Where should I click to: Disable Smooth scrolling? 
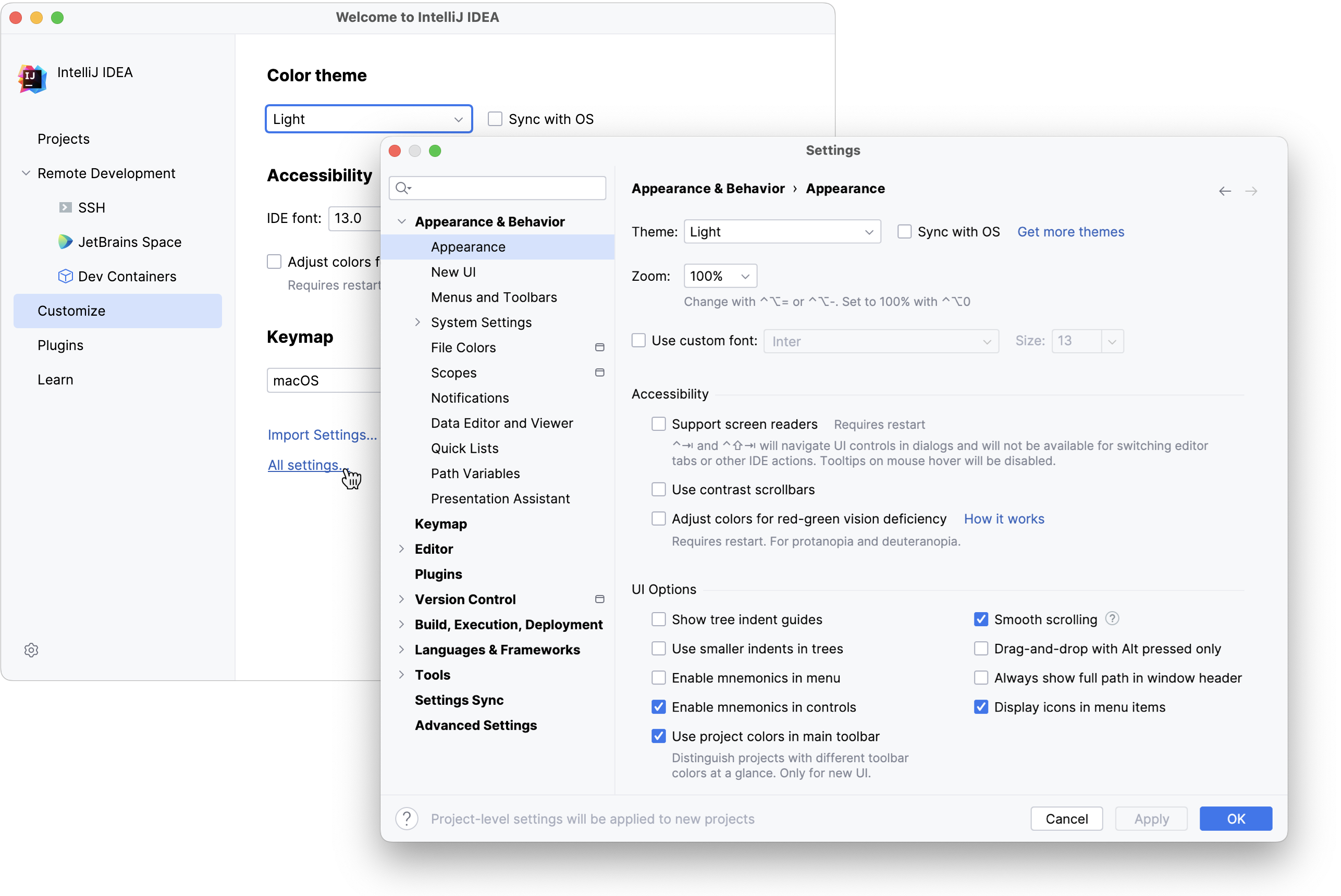coord(981,619)
